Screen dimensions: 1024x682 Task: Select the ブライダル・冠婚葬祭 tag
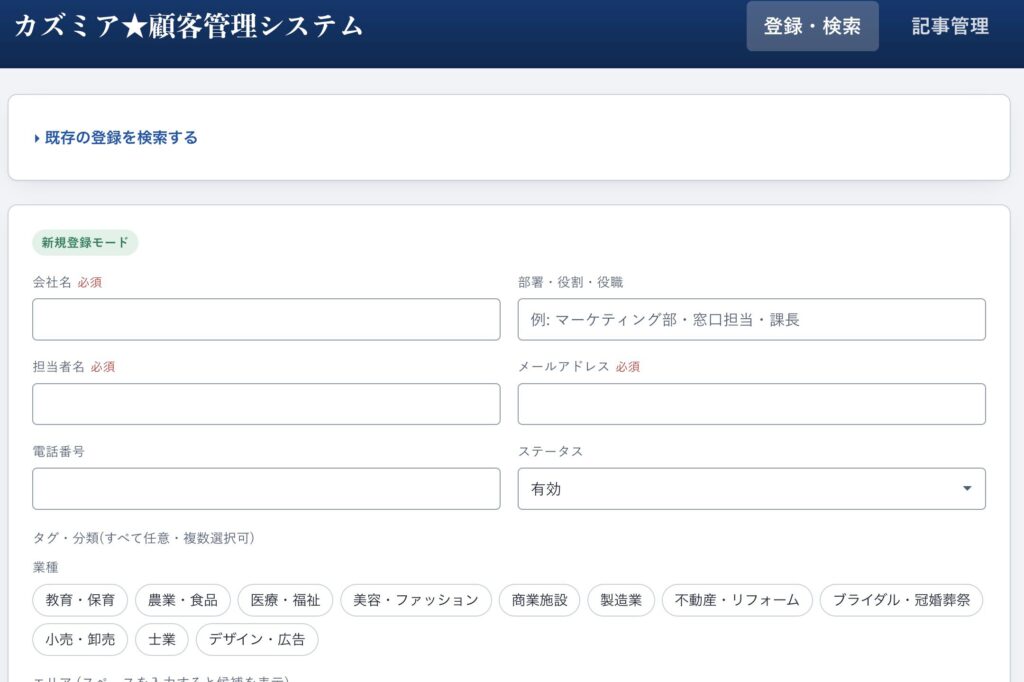(x=901, y=600)
